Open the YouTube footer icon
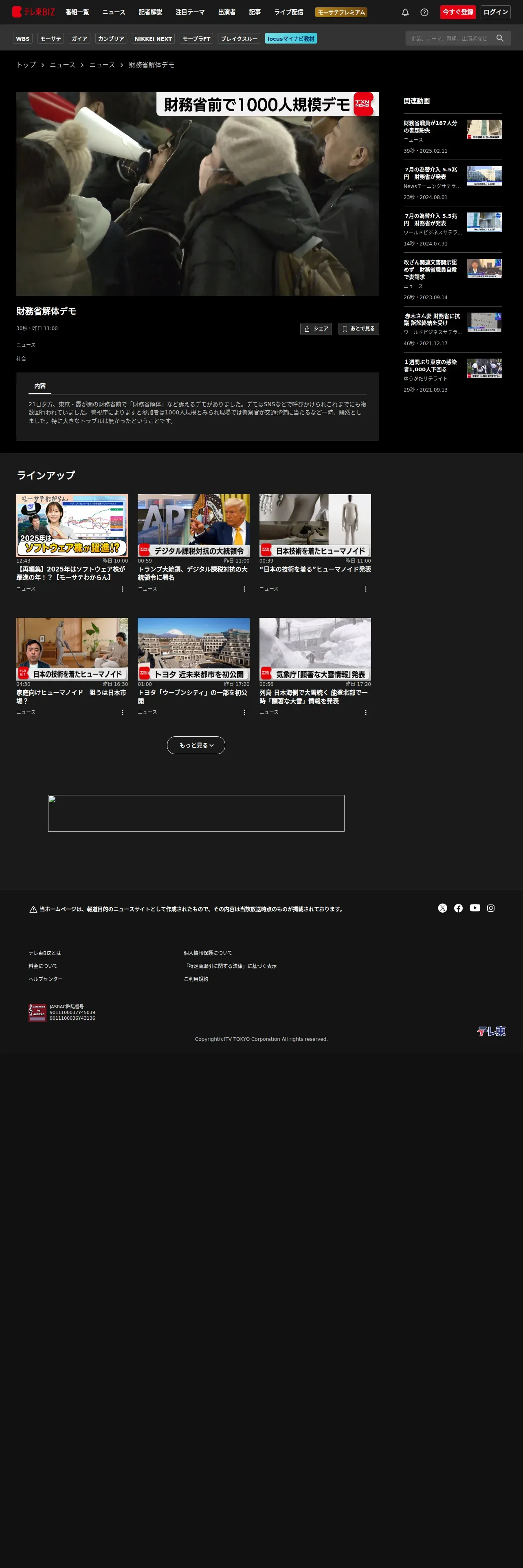The image size is (523, 1568). [x=475, y=908]
